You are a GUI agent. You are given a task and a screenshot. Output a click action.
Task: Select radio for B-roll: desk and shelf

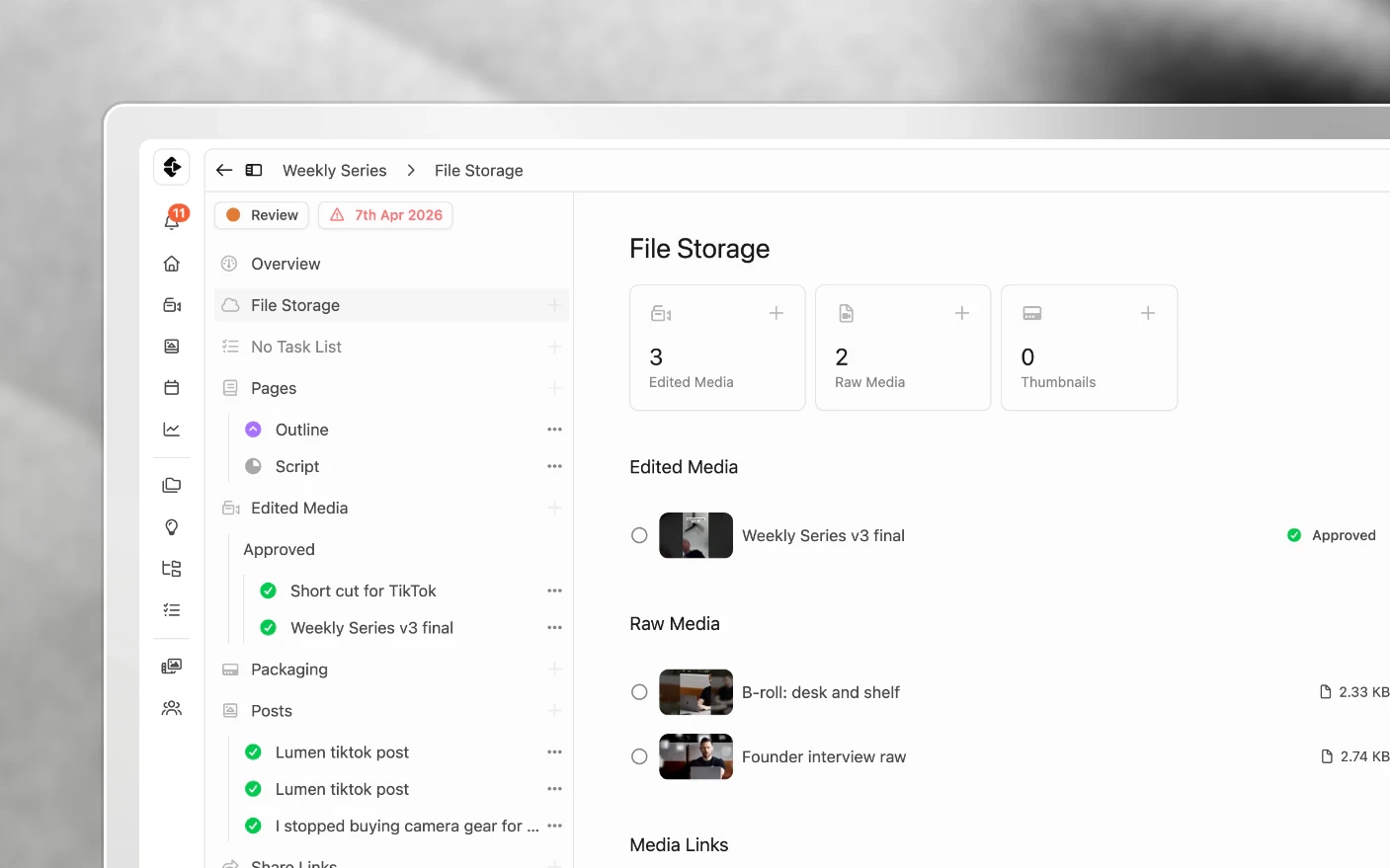tap(639, 692)
